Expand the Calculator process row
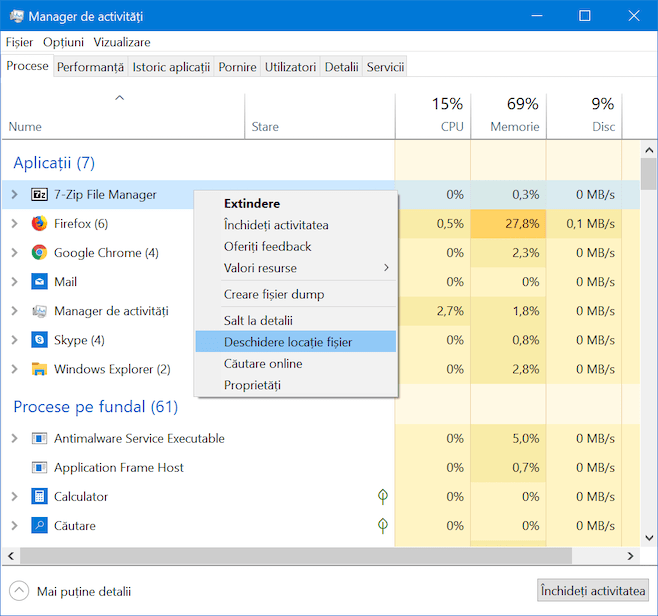The width and height of the screenshot is (658, 616). [x=14, y=496]
